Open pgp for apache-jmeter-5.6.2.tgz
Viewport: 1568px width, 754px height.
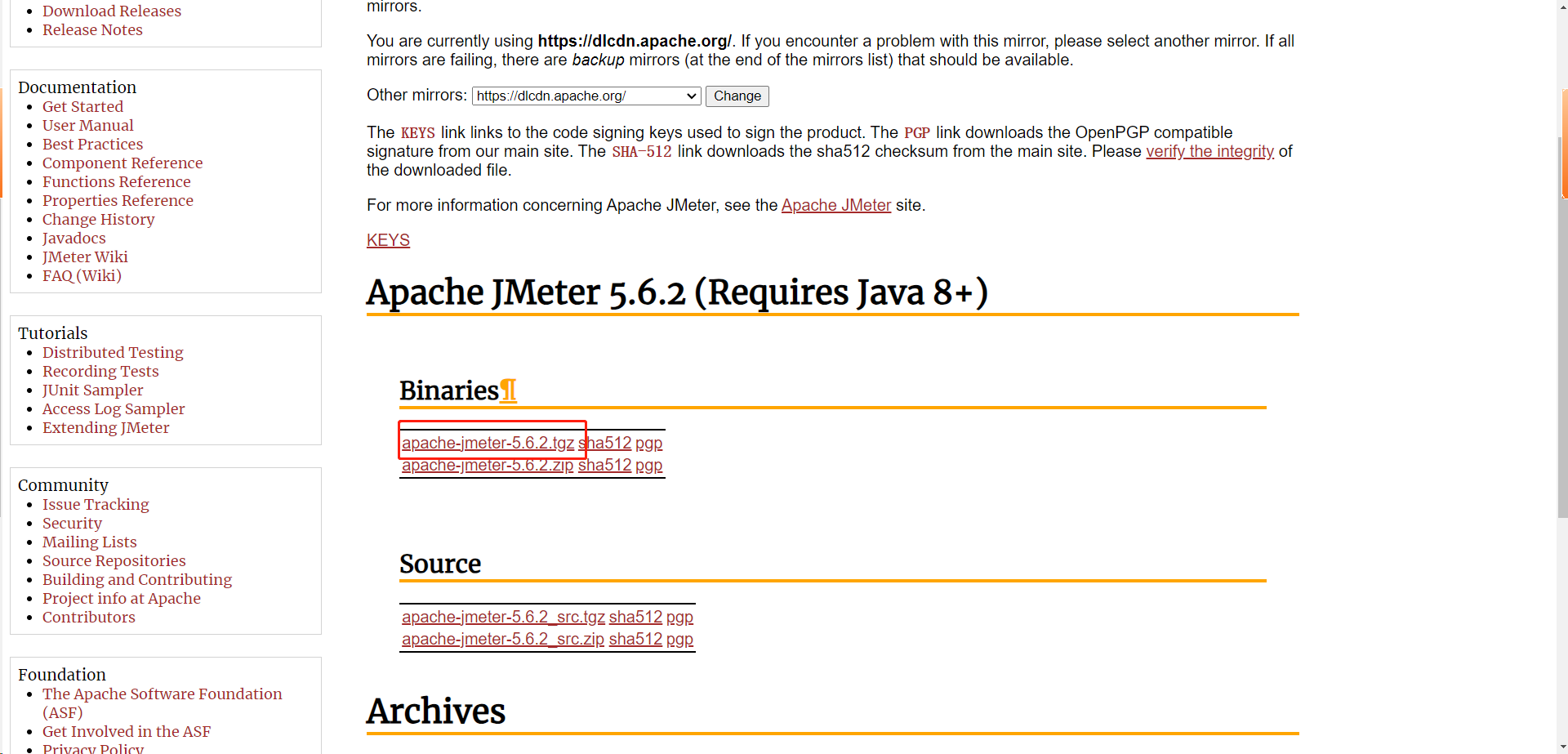[648, 443]
